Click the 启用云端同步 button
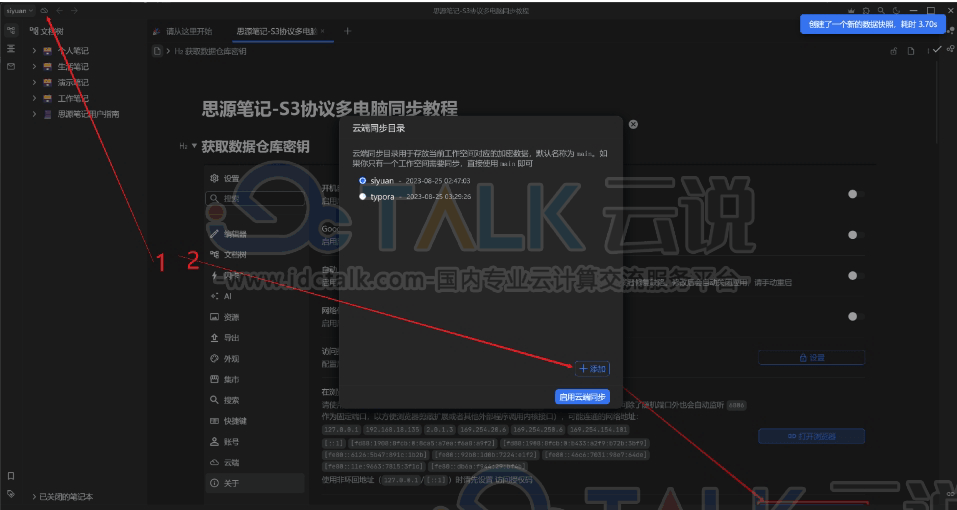This screenshot has height=510, width=957. [x=582, y=397]
